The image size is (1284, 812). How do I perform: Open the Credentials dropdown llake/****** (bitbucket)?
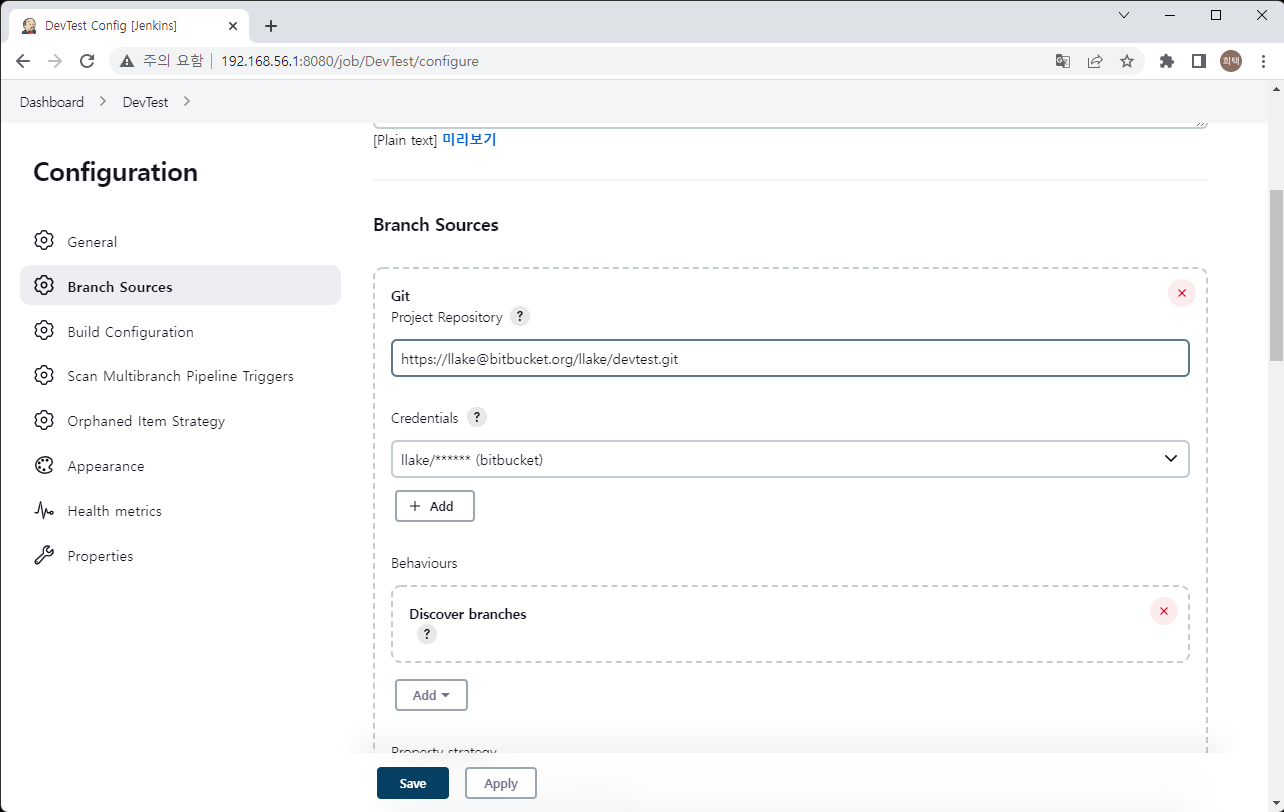coord(790,459)
